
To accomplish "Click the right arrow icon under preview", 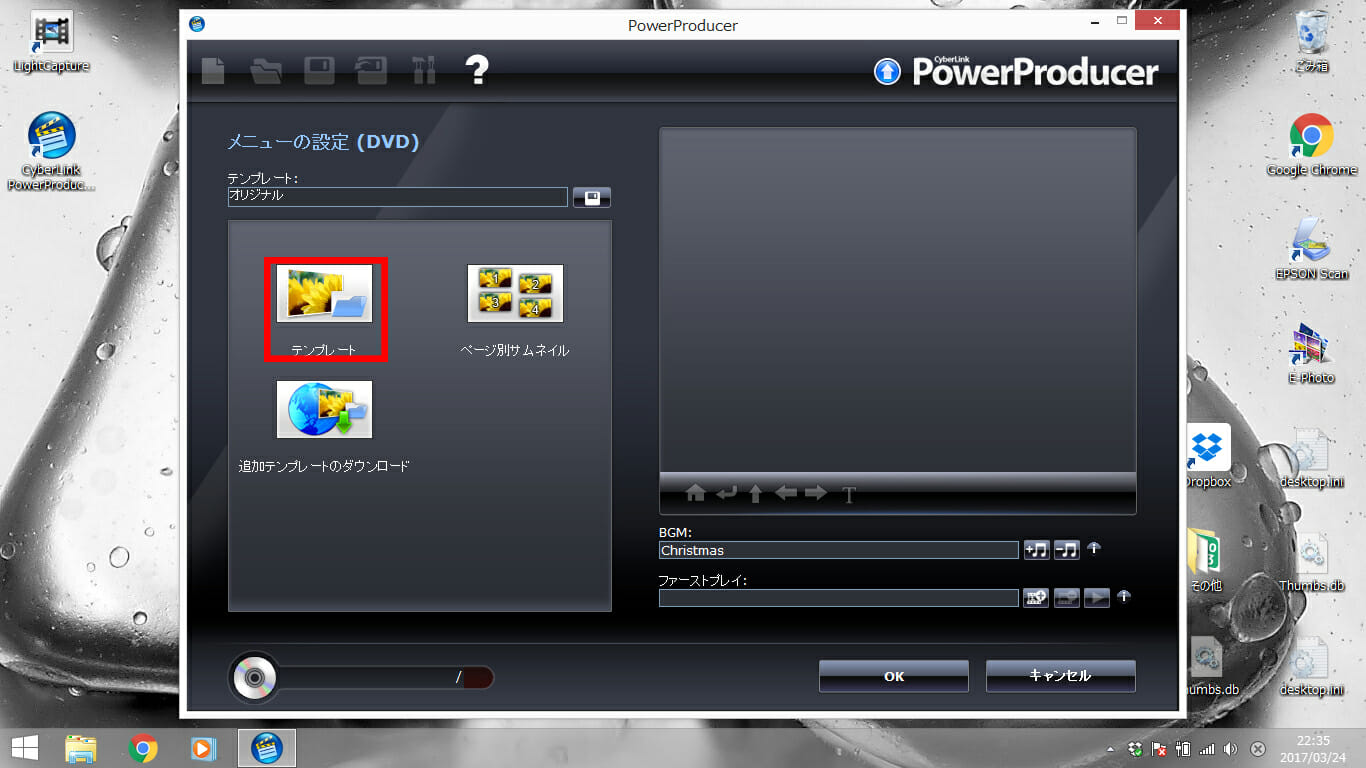I will coord(816,493).
